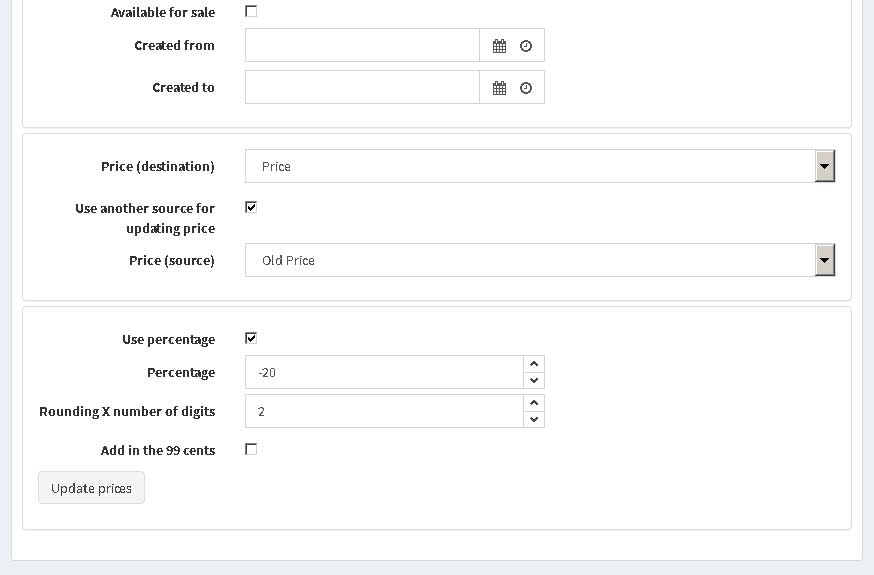The height and width of the screenshot is (575, 874).
Task: Open calendar picker for Created from
Action: click(499, 46)
